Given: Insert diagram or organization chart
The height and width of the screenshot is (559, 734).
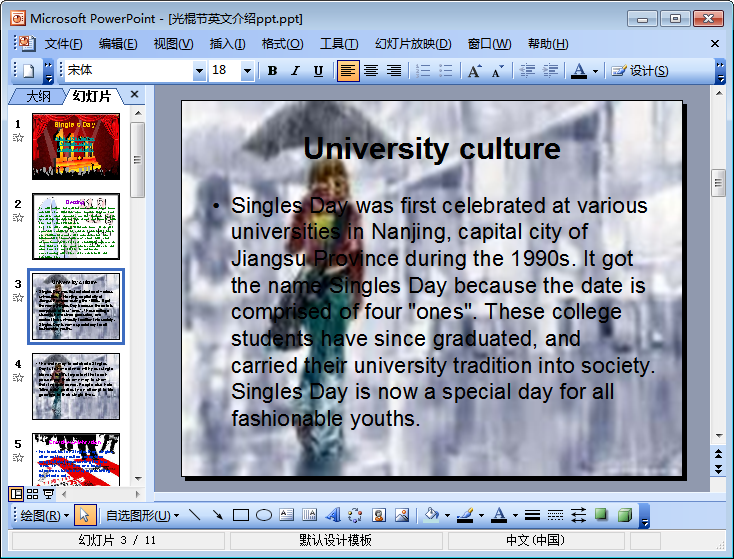Looking at the screenshot, I should click(x=355, y=515).
